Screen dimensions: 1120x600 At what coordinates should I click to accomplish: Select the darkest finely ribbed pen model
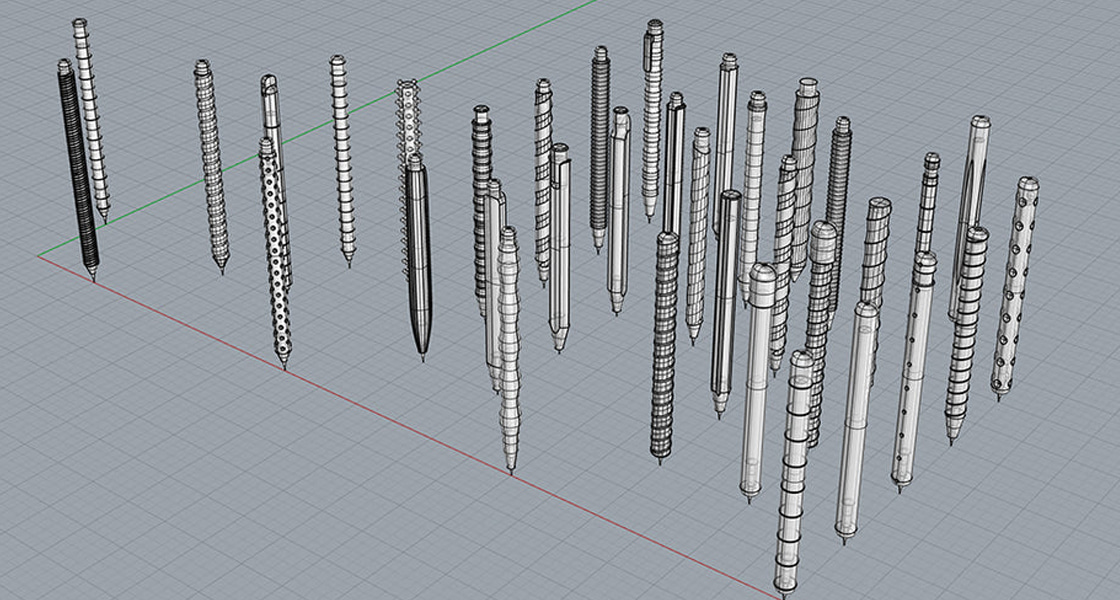click(78, 170)
